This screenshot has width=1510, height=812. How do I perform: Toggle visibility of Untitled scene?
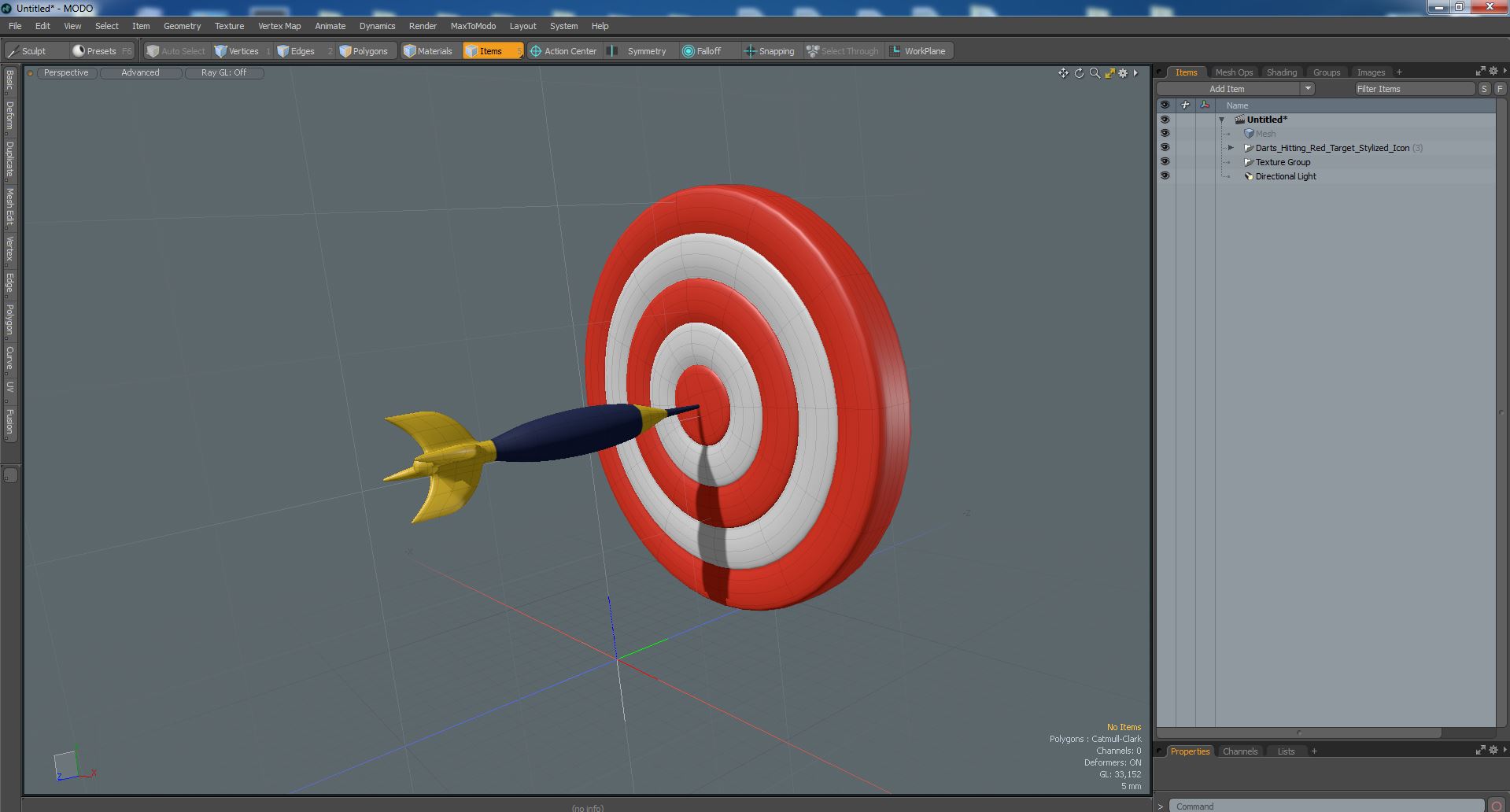(1165, 120)
